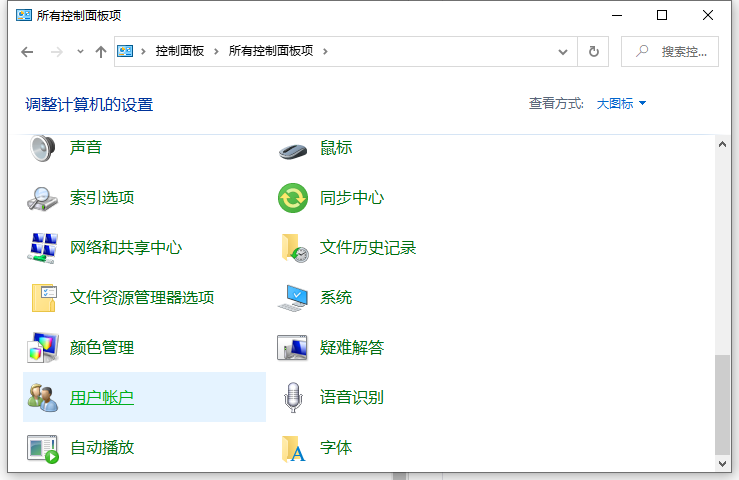Open the AutoPlay (自动播放) icon
The image size is (739, 480).
click(x=43, y=448)
